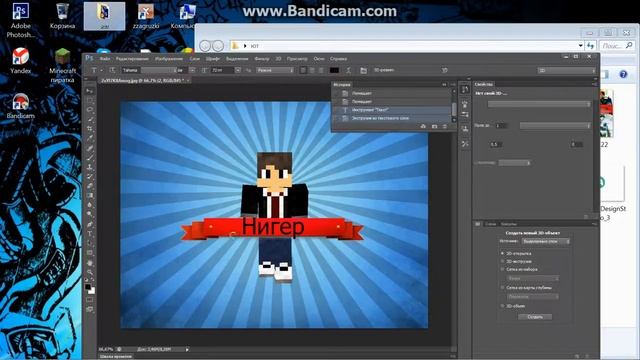The width and height of the screenshot is (640, 360).
Task: Select the Сетка из набора radio button
Action: (502, 269)
